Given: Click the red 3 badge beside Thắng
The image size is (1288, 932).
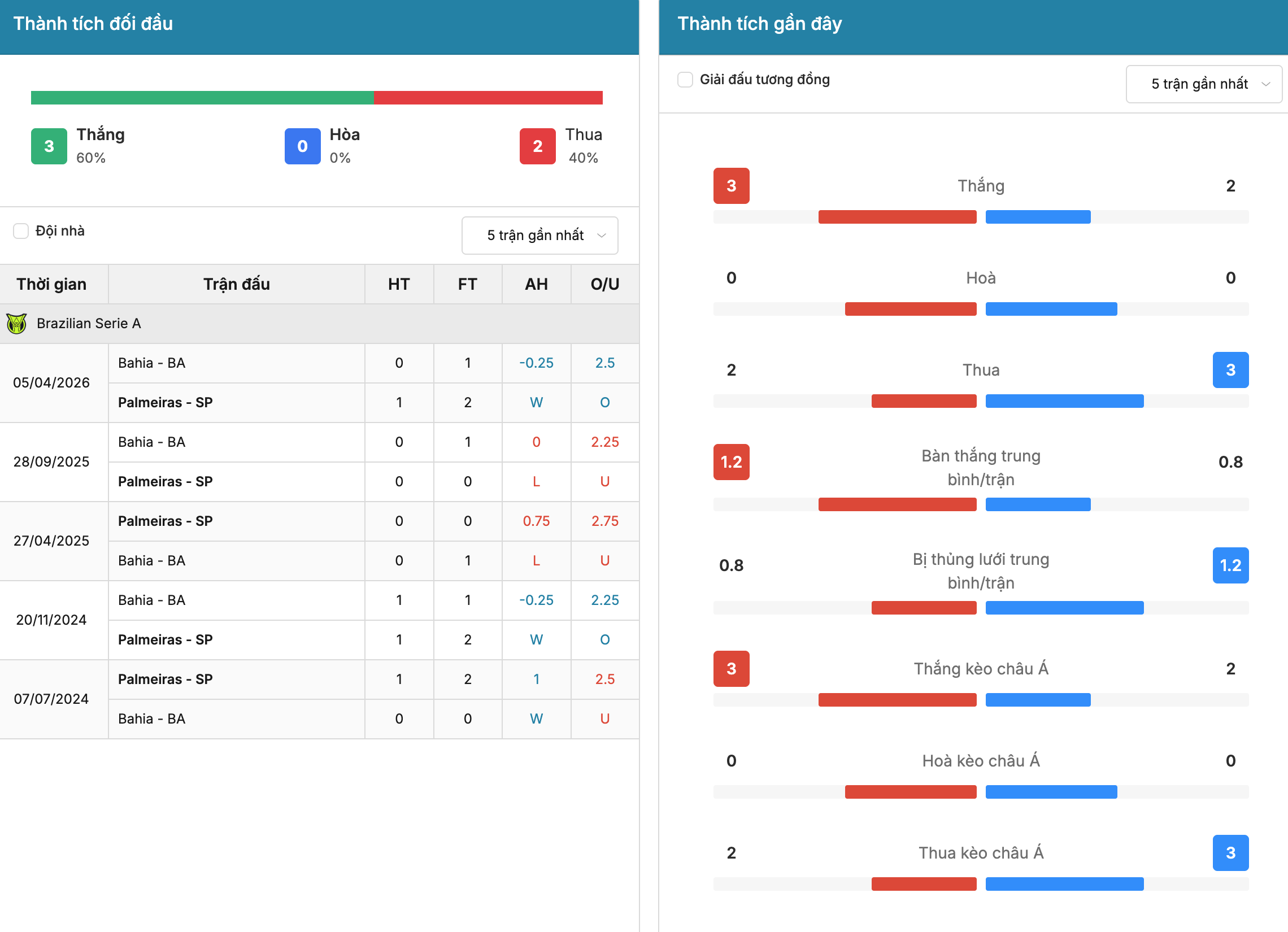Looking at the screenshot, I should (x=732, y=186).
